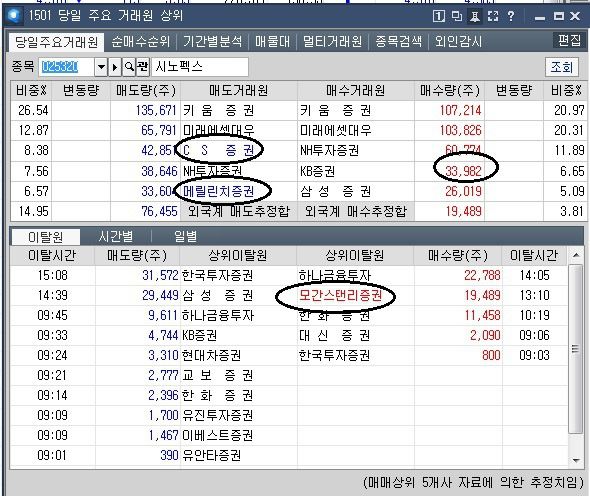Open the stock code dropdown arrow
Image resolution: width=590 pixels, height=496 pixels.
(101, 67)
